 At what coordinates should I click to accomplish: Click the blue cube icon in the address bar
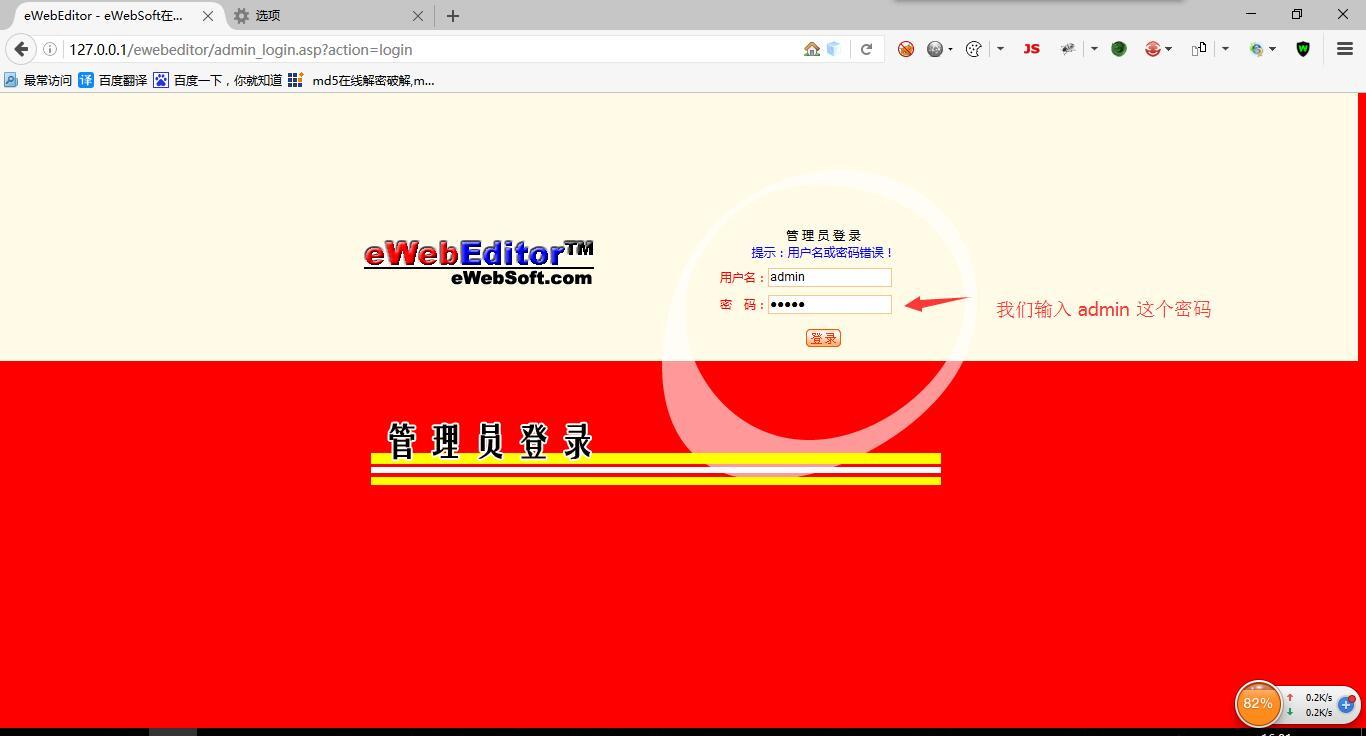click(x=832, y=49)
